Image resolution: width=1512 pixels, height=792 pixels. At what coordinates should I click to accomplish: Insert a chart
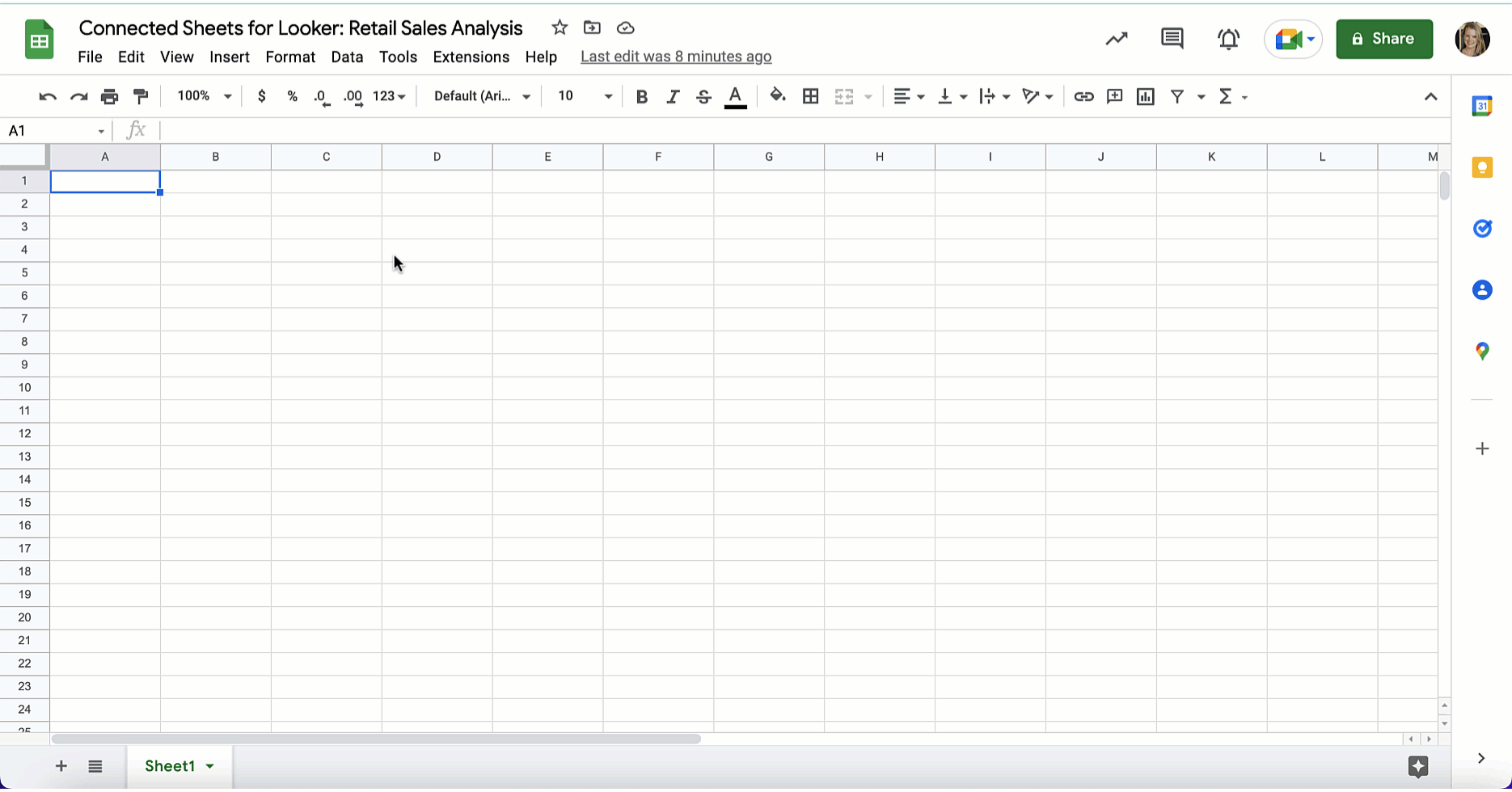click(1145, 96)
